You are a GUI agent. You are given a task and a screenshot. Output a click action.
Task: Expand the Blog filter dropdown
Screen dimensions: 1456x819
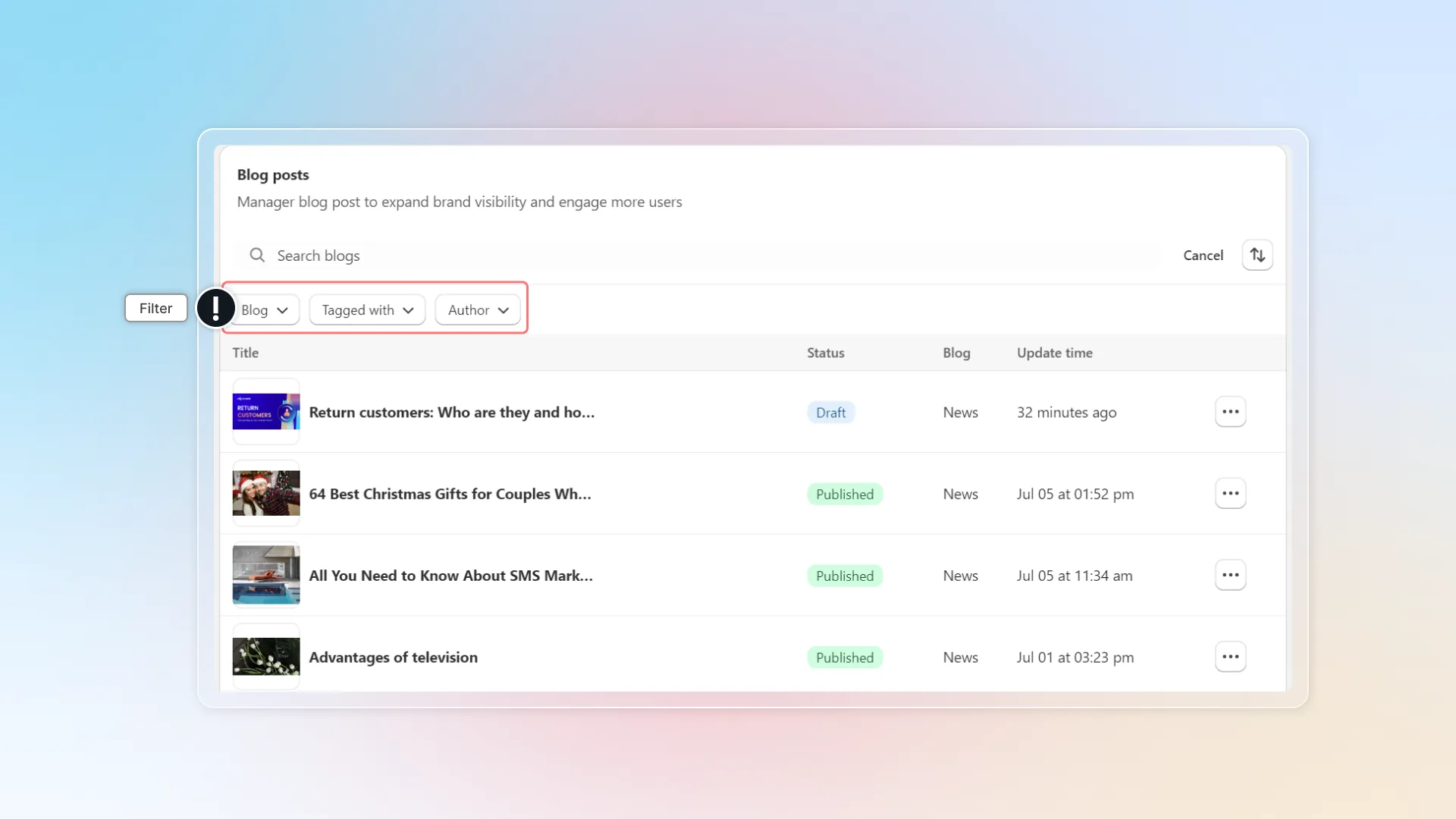click(264, 310)
